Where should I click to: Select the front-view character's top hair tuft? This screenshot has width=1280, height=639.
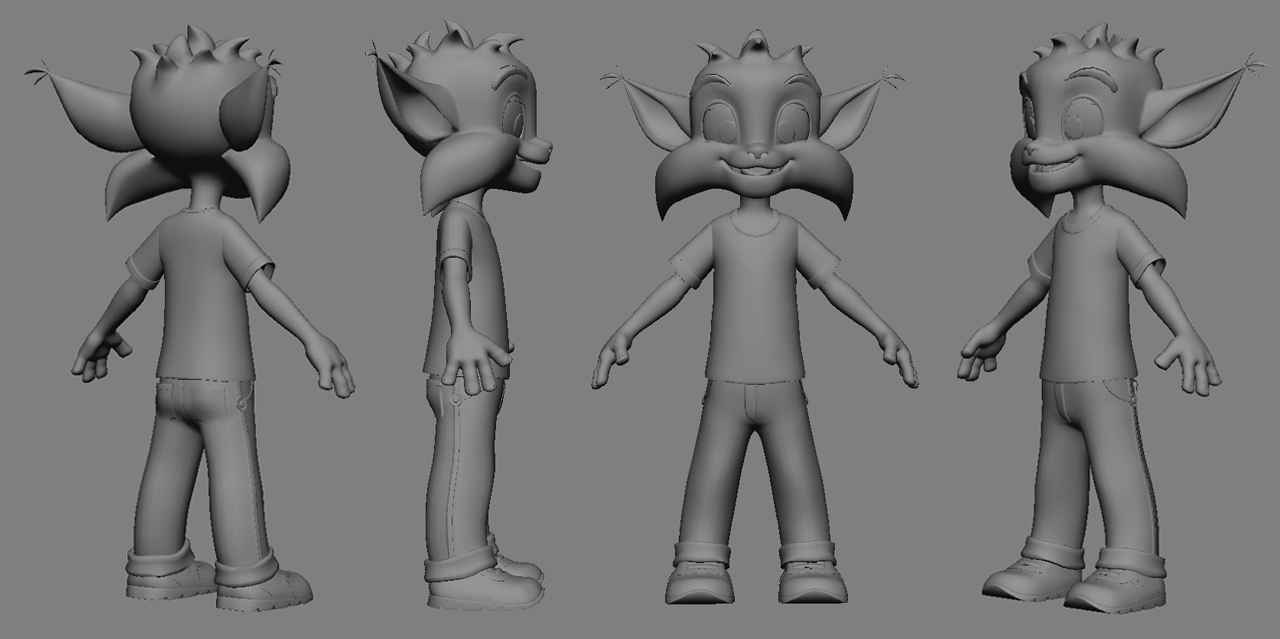(757, 45)
